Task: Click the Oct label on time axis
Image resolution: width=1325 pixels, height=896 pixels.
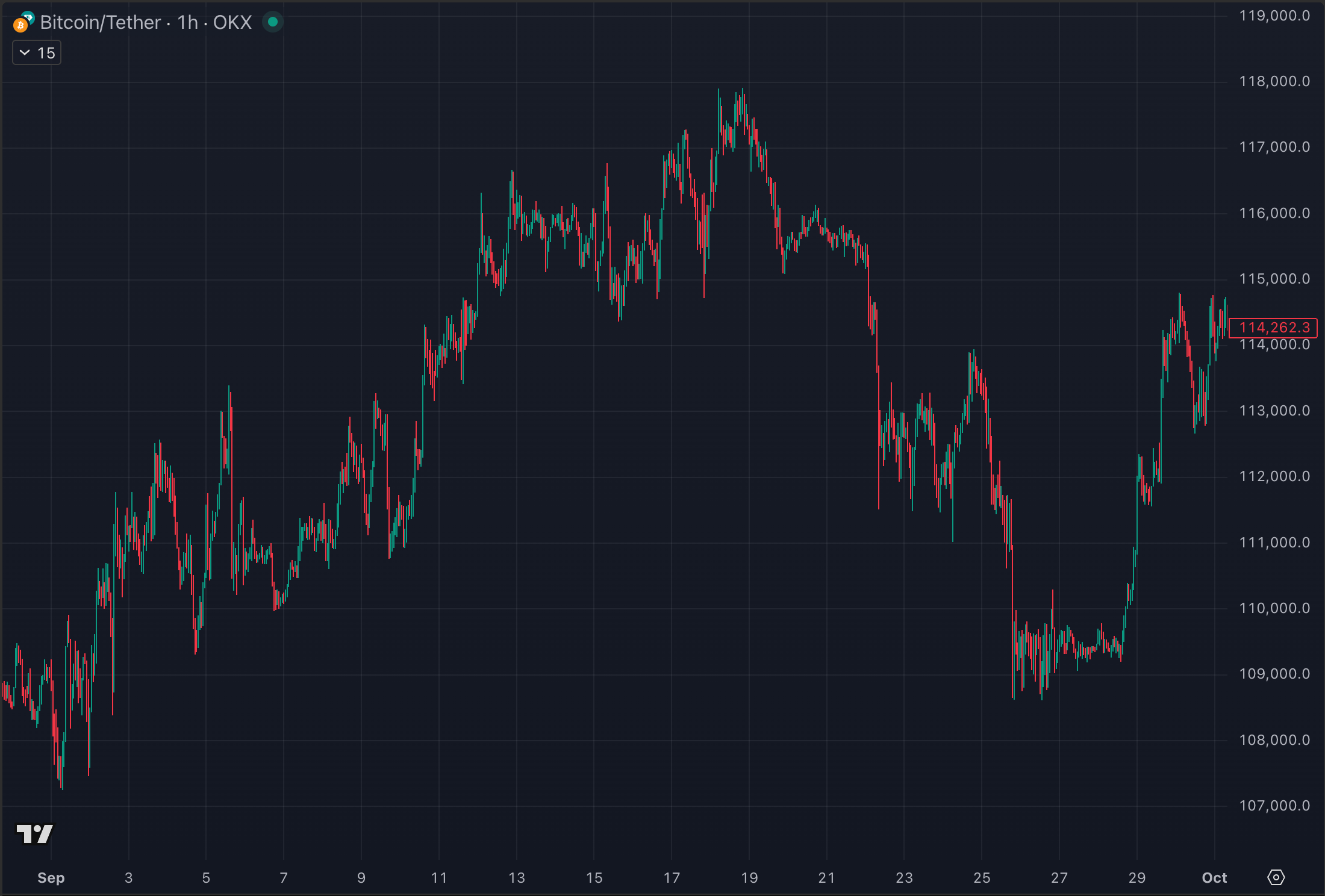Action: pos(1214,878)
